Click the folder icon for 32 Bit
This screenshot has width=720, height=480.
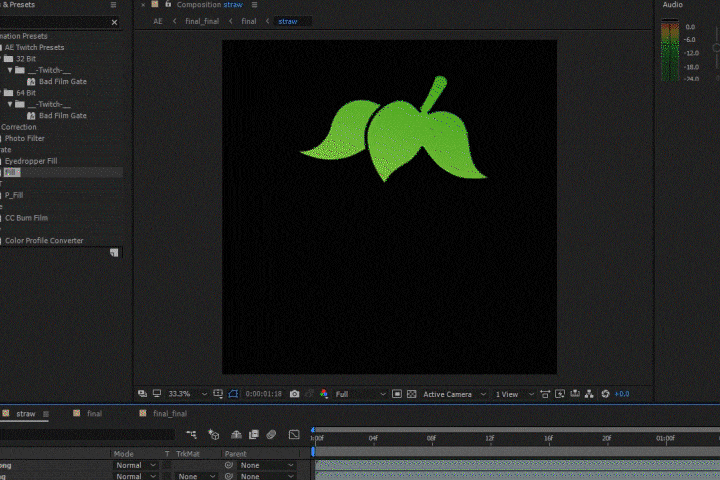9,59
